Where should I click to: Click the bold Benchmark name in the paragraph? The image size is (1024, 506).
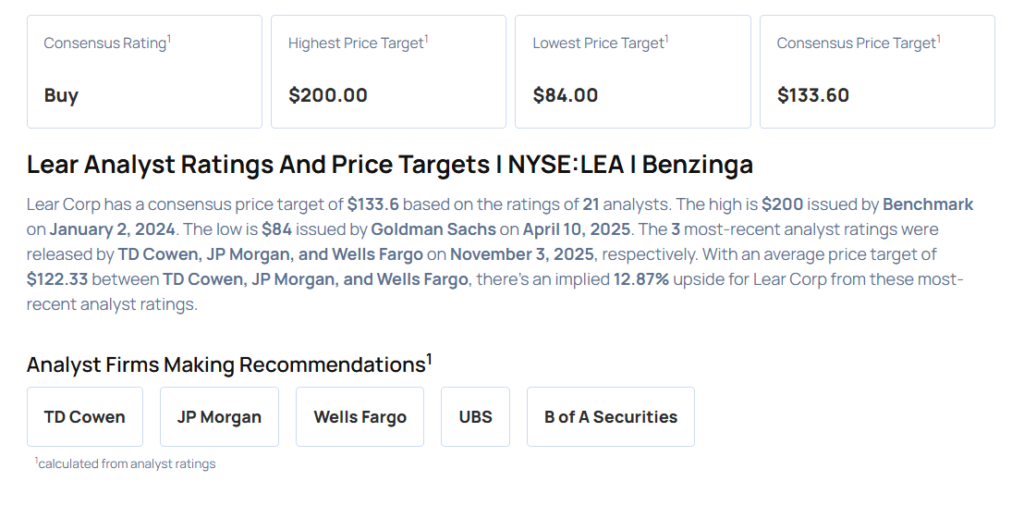(927, 204)
